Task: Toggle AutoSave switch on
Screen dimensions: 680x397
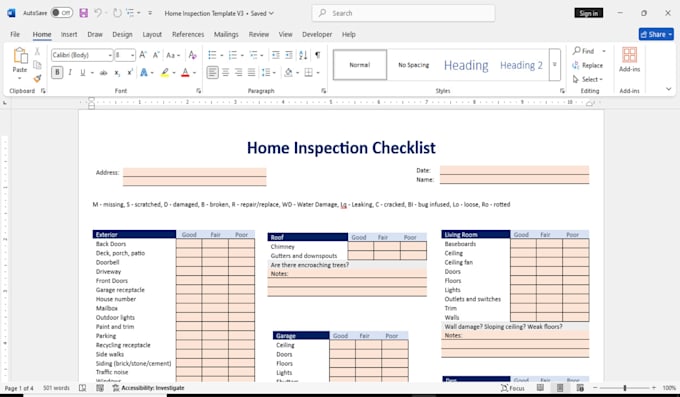Action: pos(62,13)
